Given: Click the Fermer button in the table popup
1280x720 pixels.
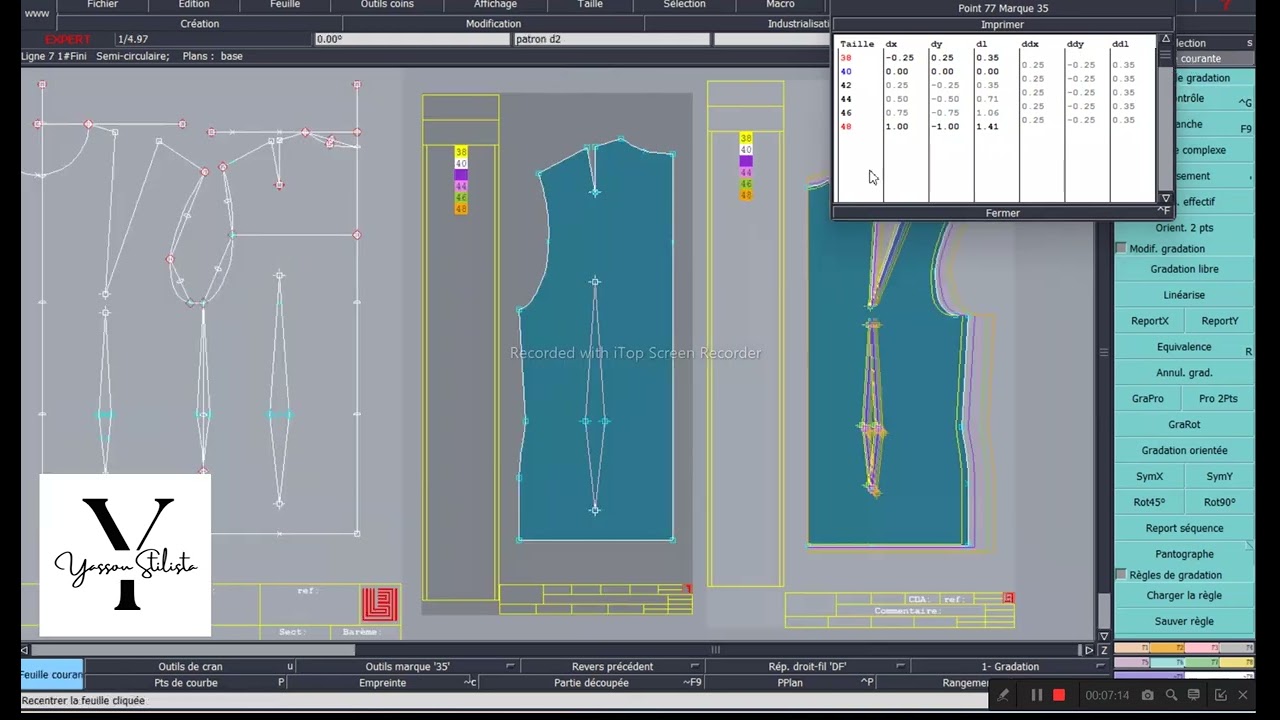Looking at the screenshot, I should click(x=1002, y=213).
